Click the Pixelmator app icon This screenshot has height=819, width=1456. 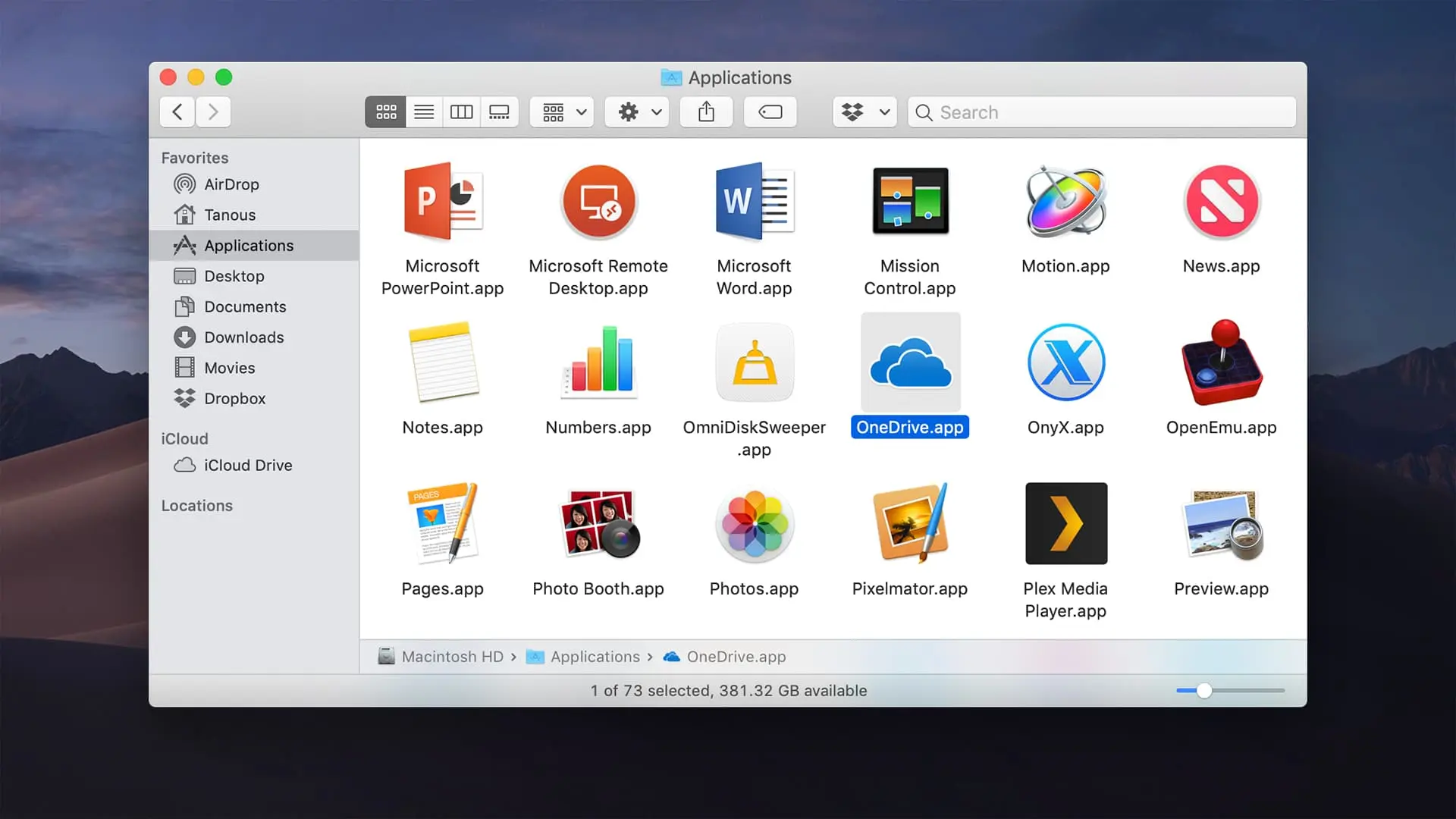coord(909,524)
